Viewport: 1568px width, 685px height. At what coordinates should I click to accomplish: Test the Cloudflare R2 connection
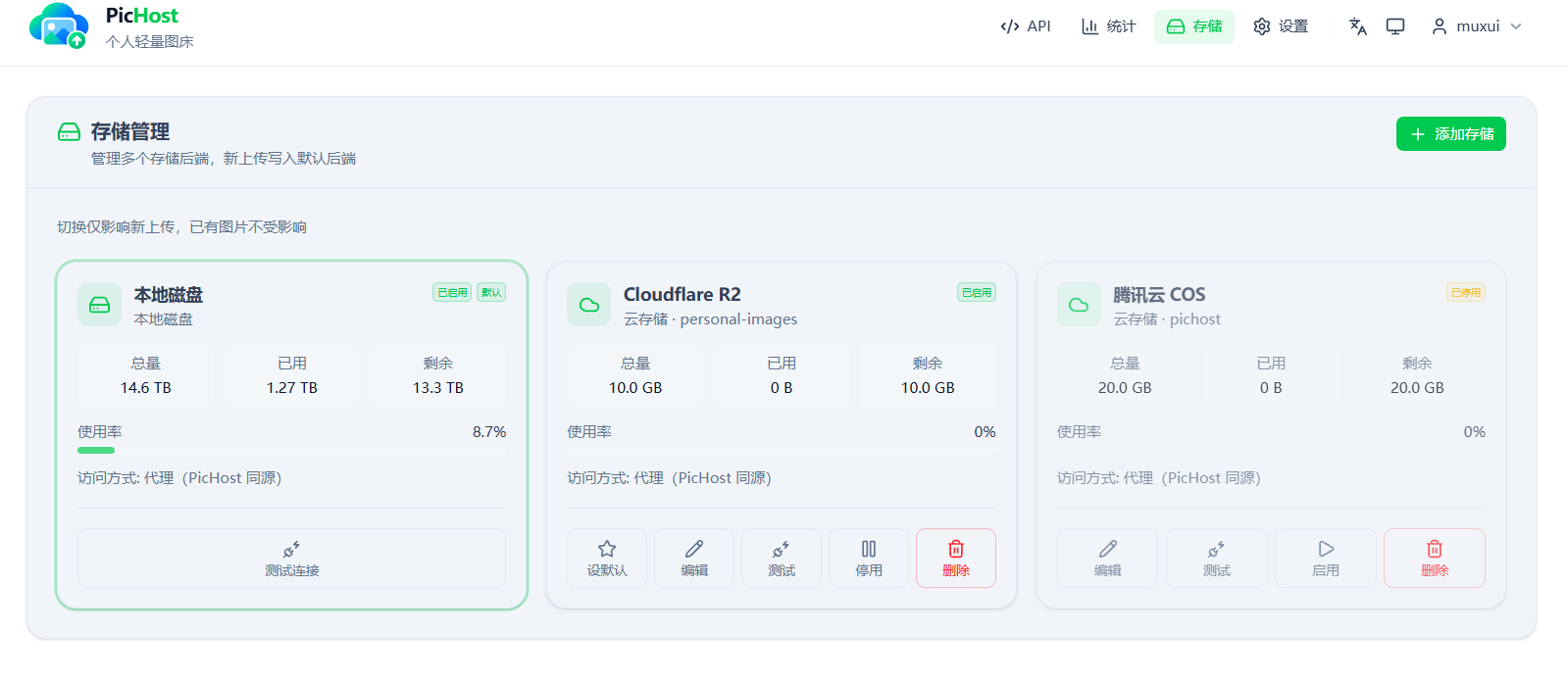click(782, 559)
